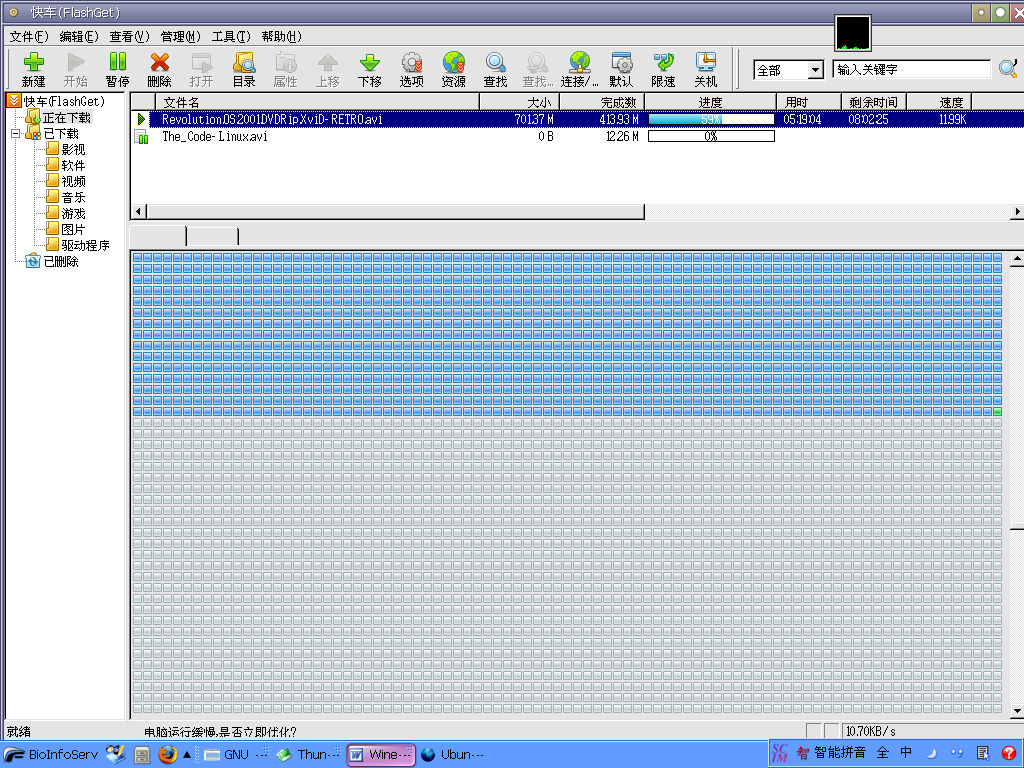Select the 已删除 recycle folder
This screenshot has width=1024, height=768.
(x=61, y=261)
